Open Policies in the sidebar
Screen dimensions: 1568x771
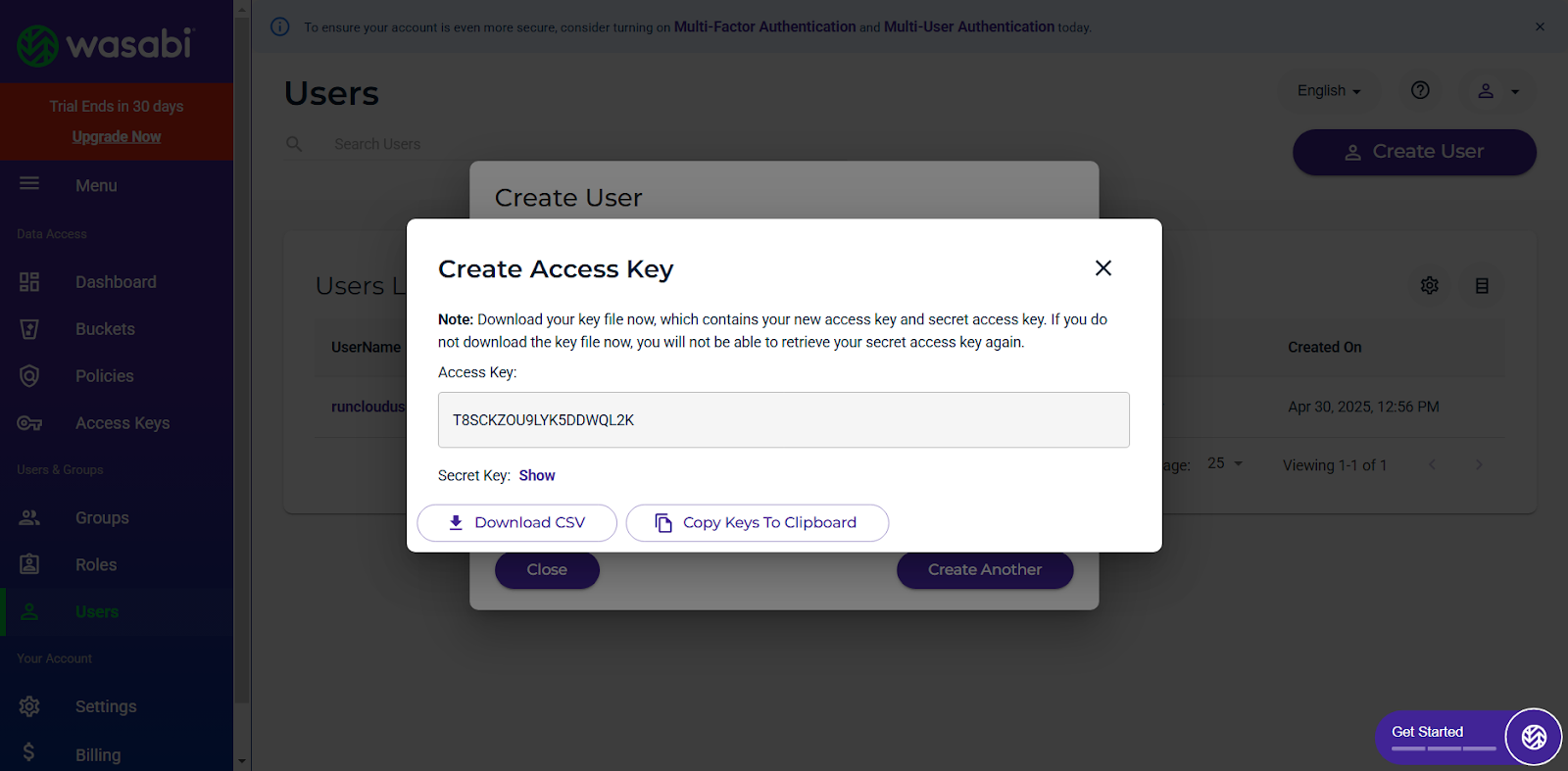pos(105,376)
